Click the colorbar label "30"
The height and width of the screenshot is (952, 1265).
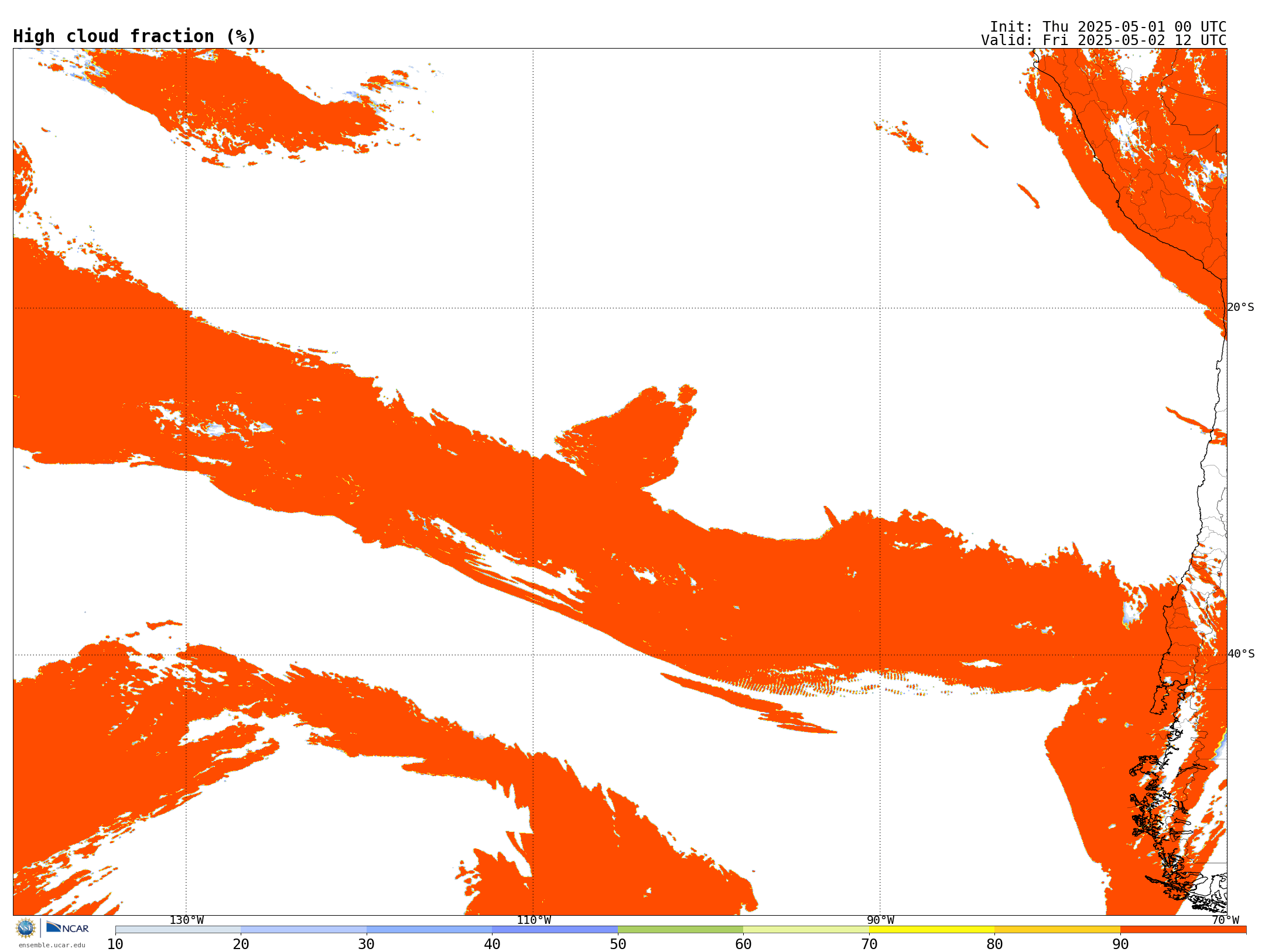[x=367, y=944]
